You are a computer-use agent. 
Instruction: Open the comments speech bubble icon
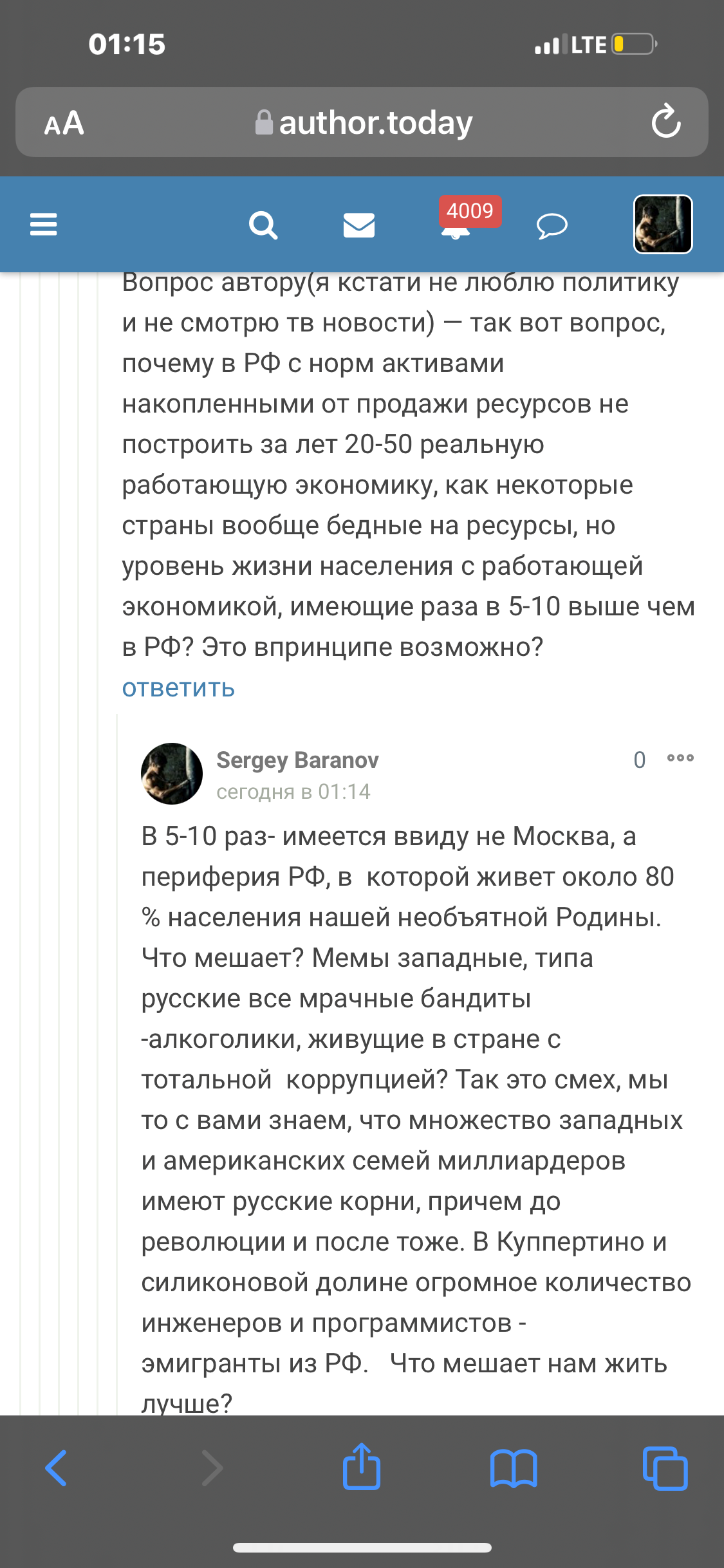[x=552, y=226]
